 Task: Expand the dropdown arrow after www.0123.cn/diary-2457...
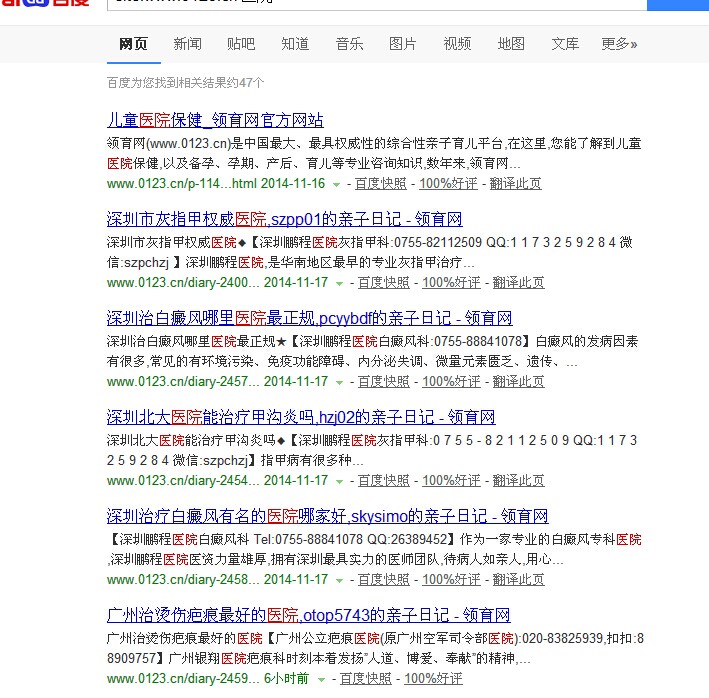pos(340,382)
